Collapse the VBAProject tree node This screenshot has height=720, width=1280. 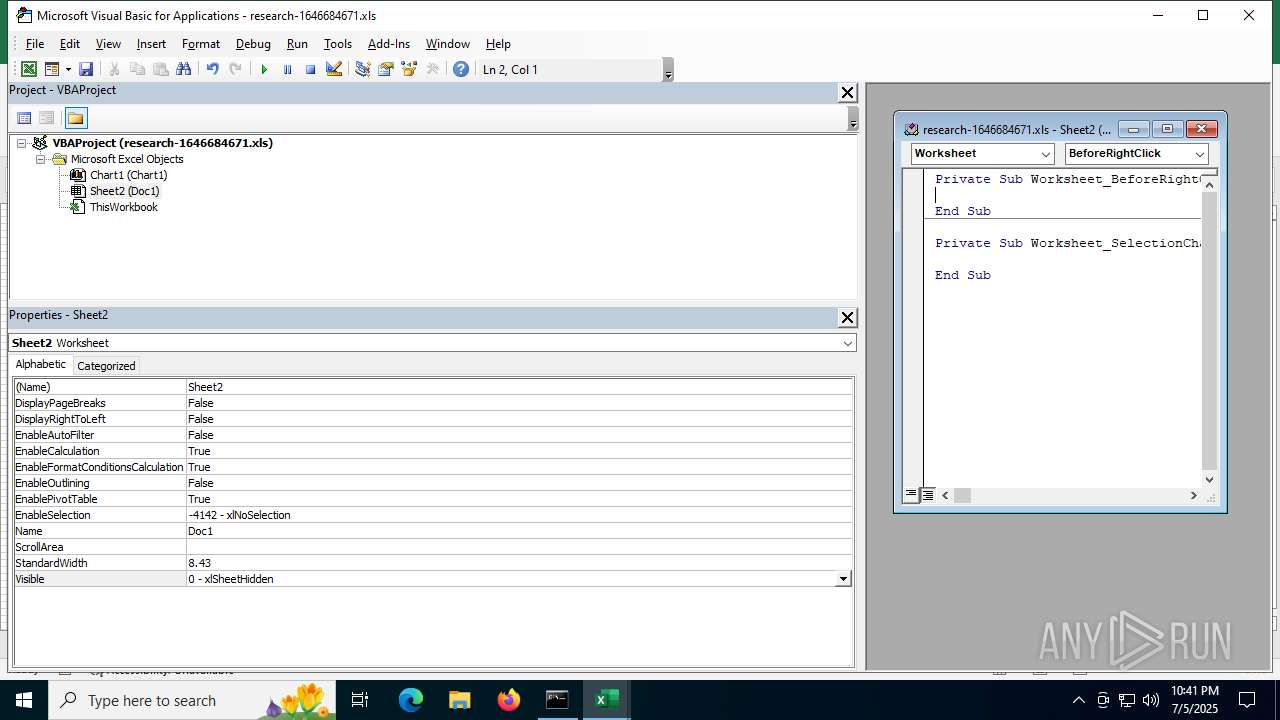click(21, 143)
